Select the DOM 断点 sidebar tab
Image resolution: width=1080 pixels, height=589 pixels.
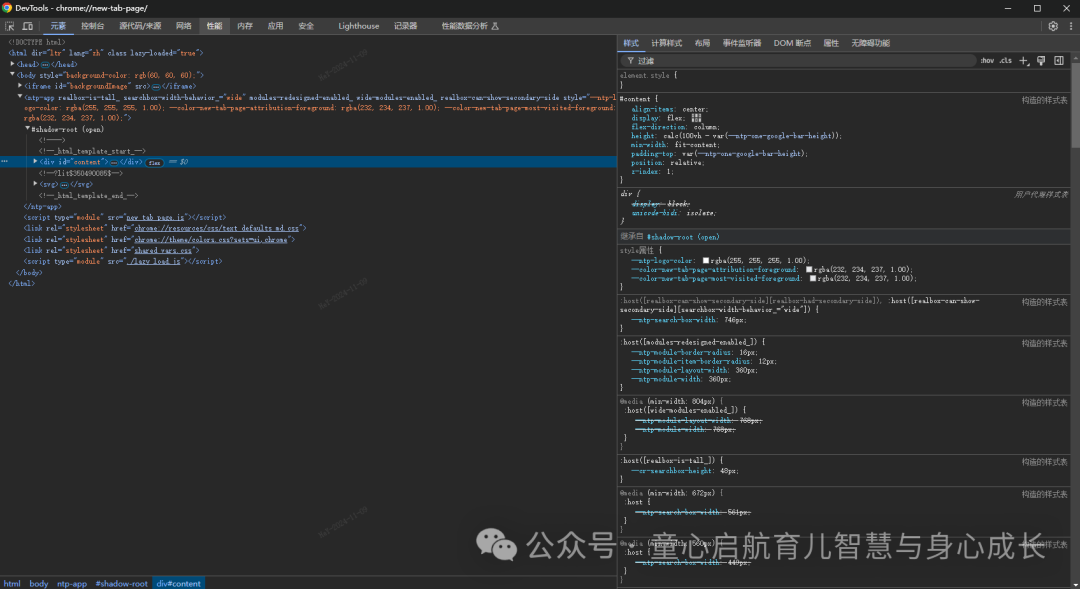click(x=792, y=43)
